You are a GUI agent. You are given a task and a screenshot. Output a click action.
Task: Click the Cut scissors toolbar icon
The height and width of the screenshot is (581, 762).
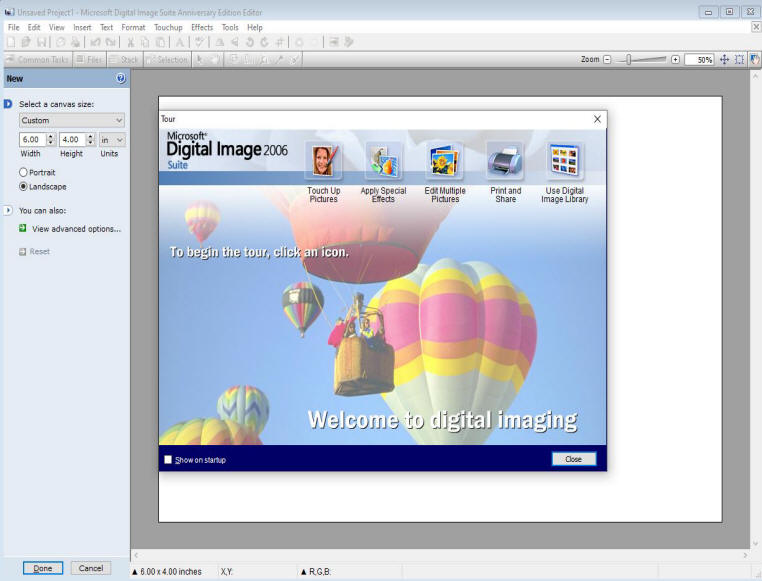point(130,42)
